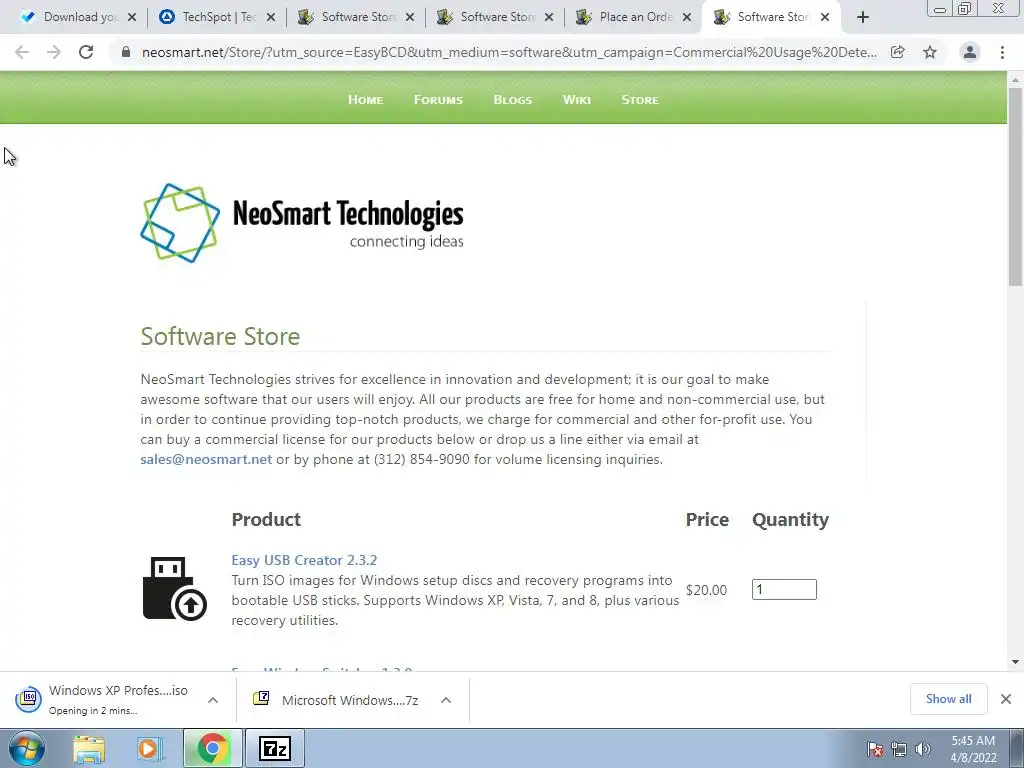Viewport: 1024px width, 768px height.
Task: Click the network tray icon
Action: click(x=899, y=749)
